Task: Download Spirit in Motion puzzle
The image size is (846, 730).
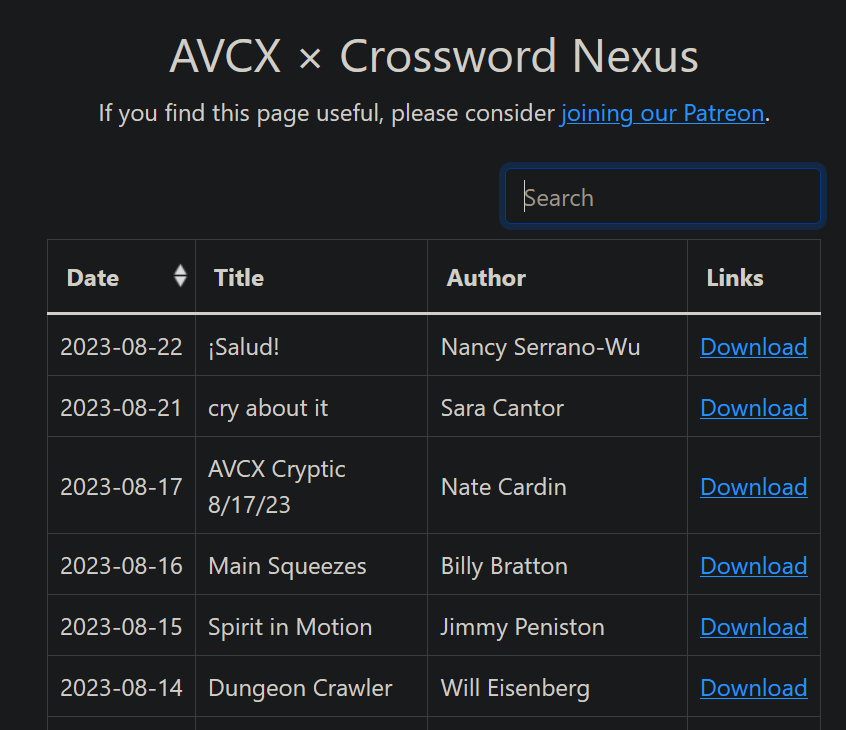Action: (x=753, y=627)
